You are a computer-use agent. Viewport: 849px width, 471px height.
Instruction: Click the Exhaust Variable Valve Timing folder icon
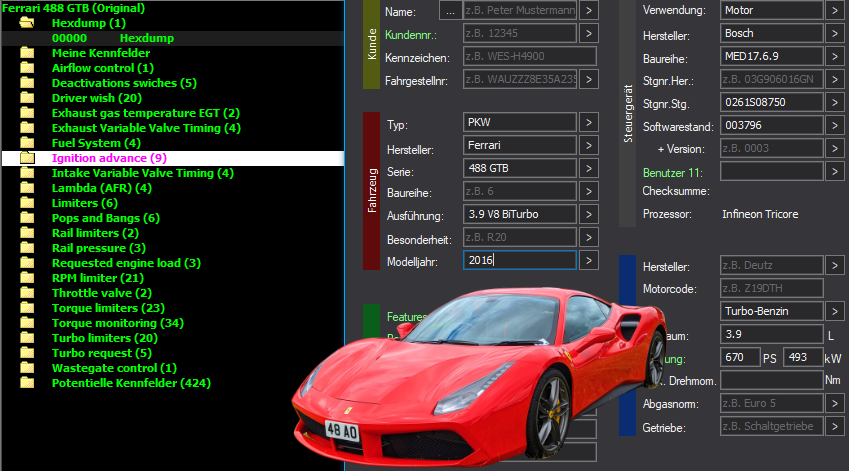click(x=27, y=128)
